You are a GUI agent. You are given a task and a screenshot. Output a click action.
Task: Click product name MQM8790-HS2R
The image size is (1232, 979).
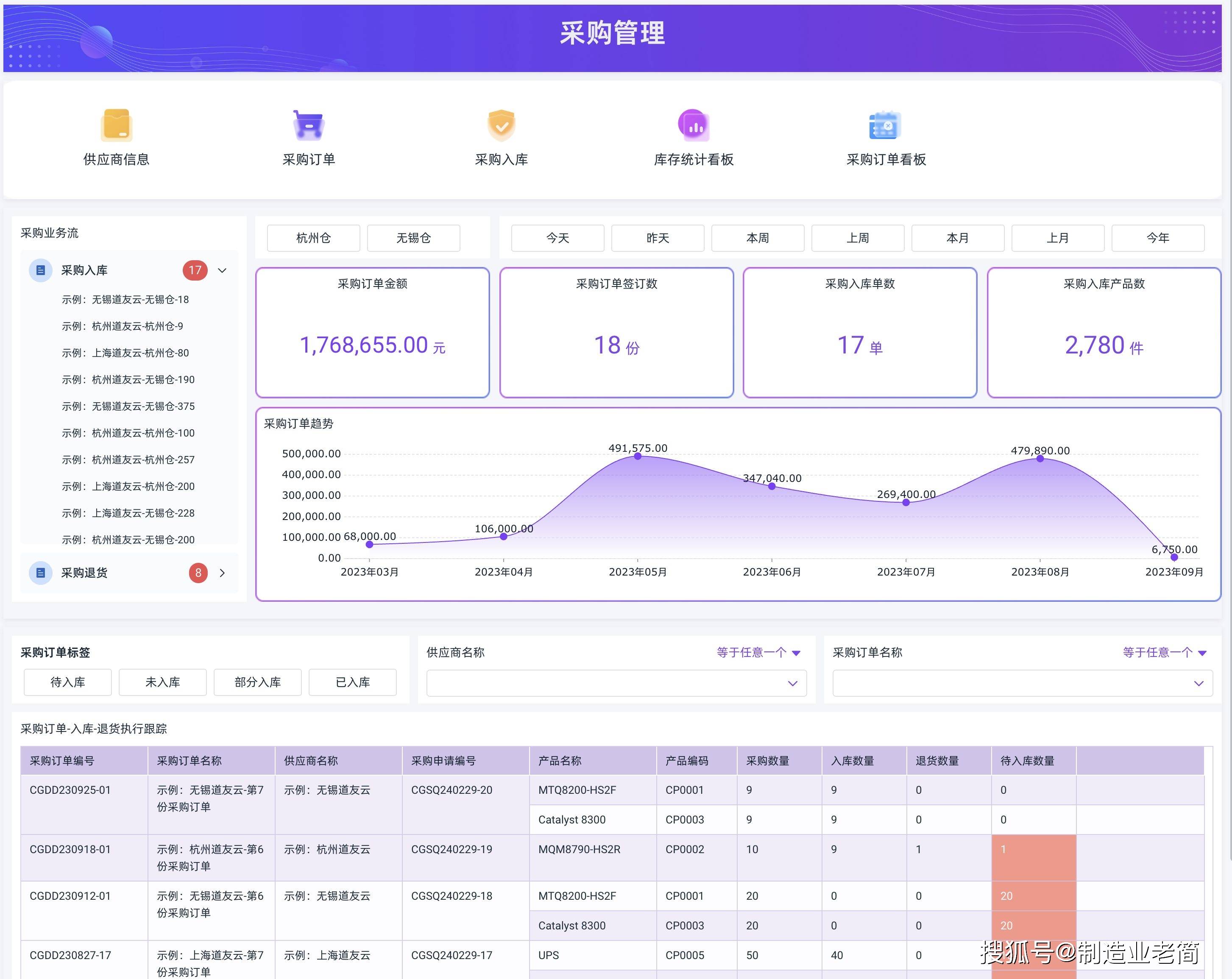580,849
